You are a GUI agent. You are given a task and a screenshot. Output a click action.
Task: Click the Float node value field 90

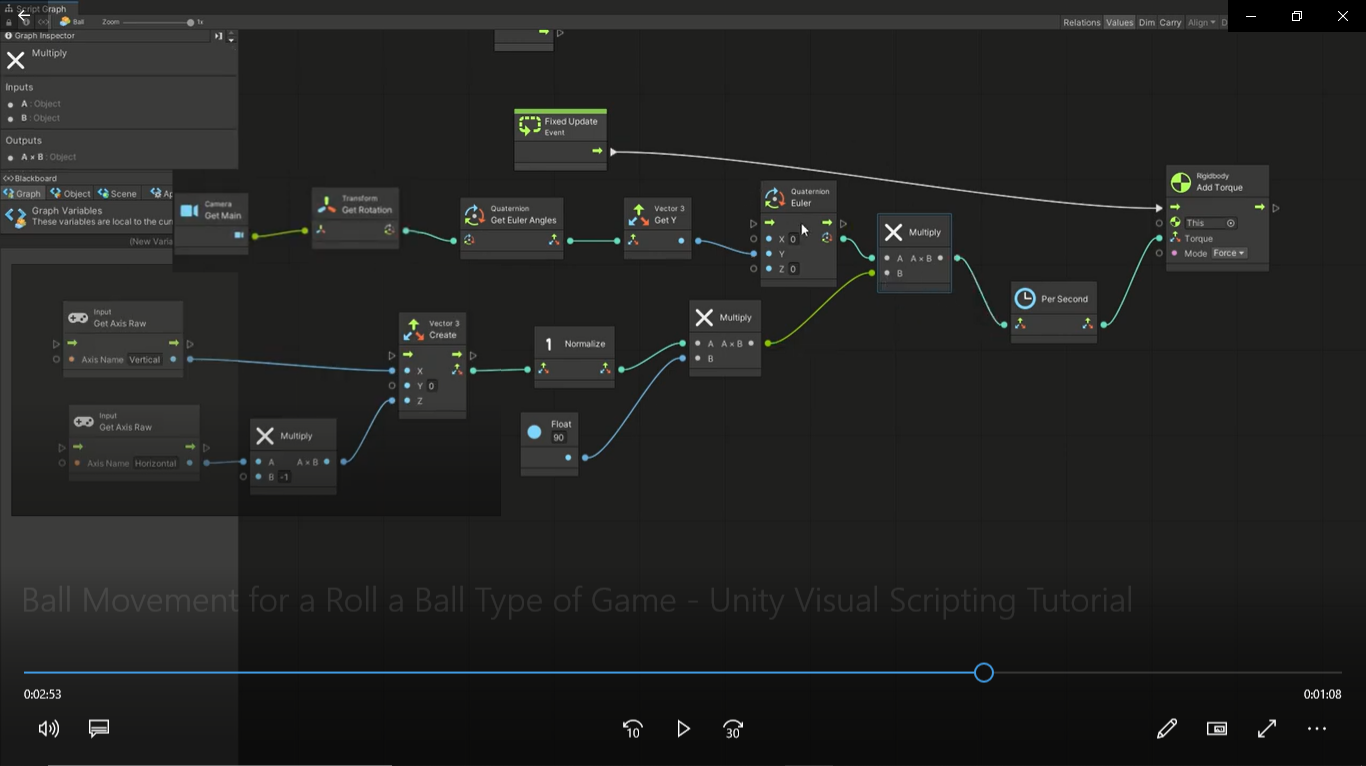click(x=558, y=438)
